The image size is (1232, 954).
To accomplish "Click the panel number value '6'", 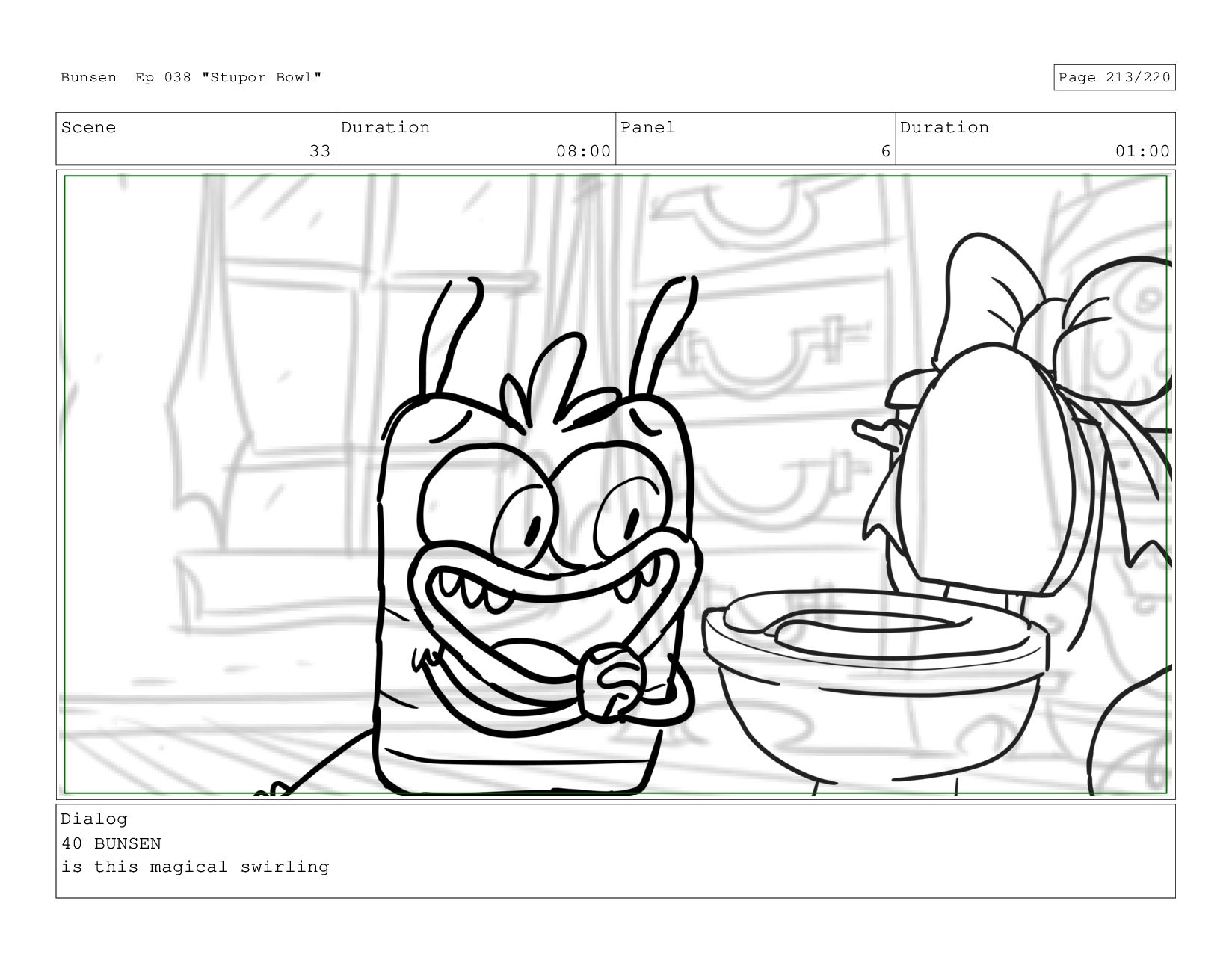I will pyautogui.click(x=885, y=151).
